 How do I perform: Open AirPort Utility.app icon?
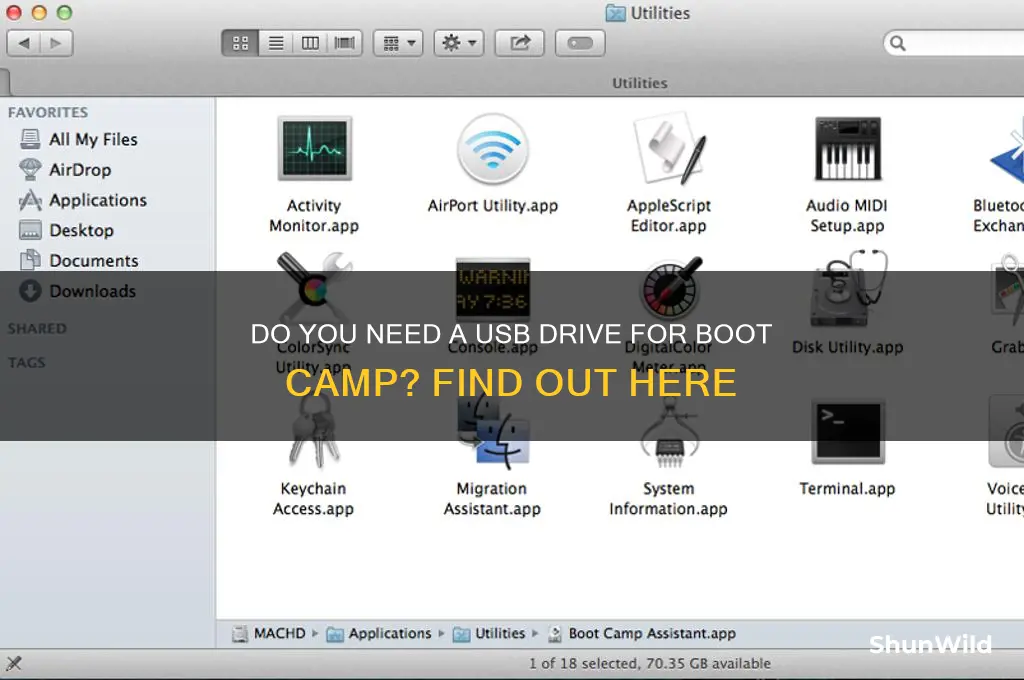point(493,149)
